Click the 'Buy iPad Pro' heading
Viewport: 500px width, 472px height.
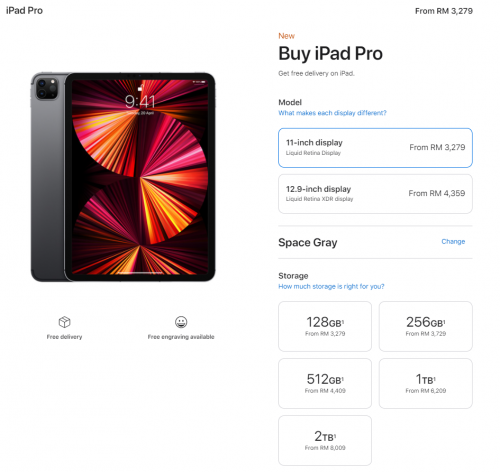point(330,54)
